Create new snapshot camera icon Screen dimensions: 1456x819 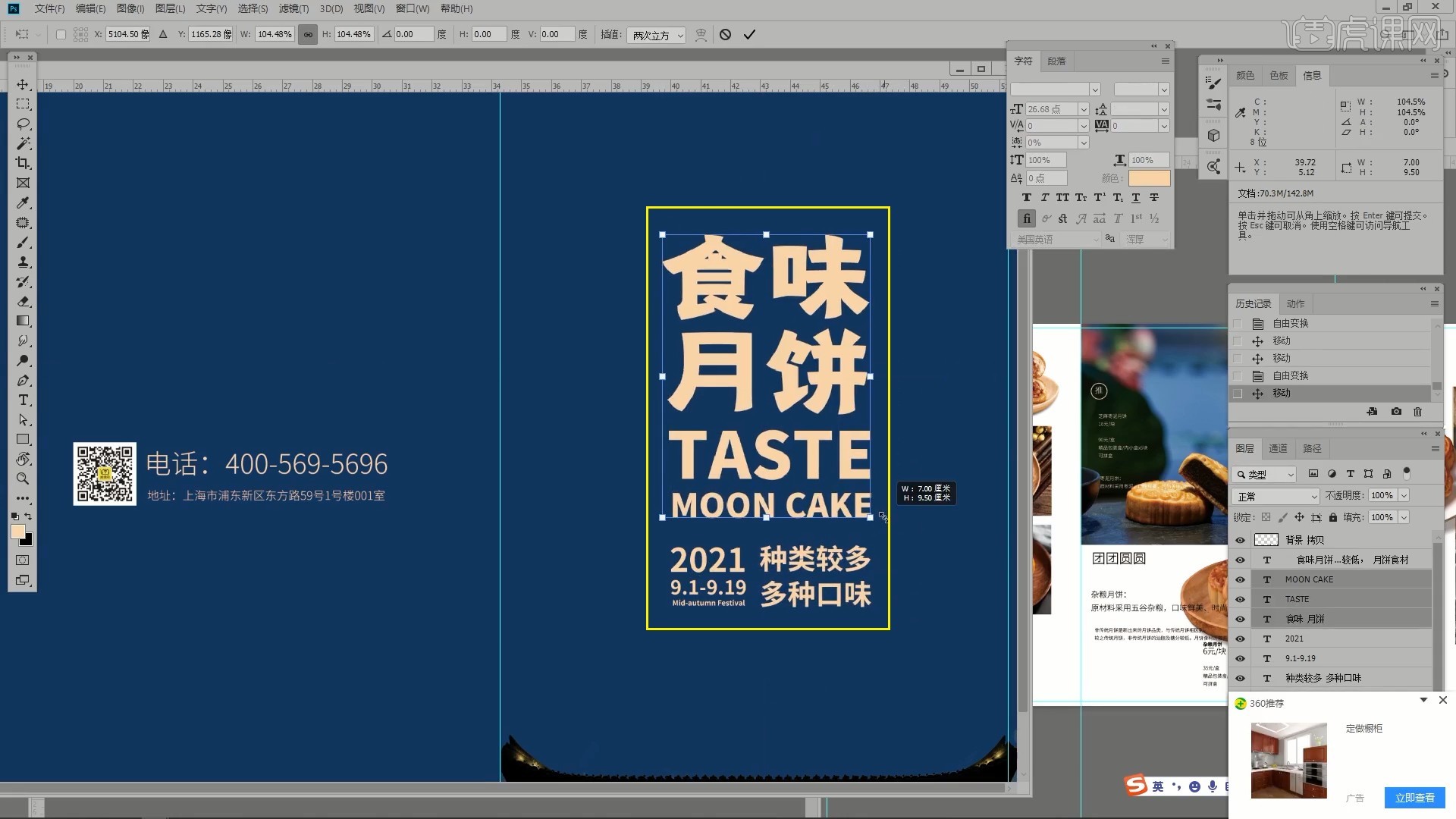pos(1396,412)
